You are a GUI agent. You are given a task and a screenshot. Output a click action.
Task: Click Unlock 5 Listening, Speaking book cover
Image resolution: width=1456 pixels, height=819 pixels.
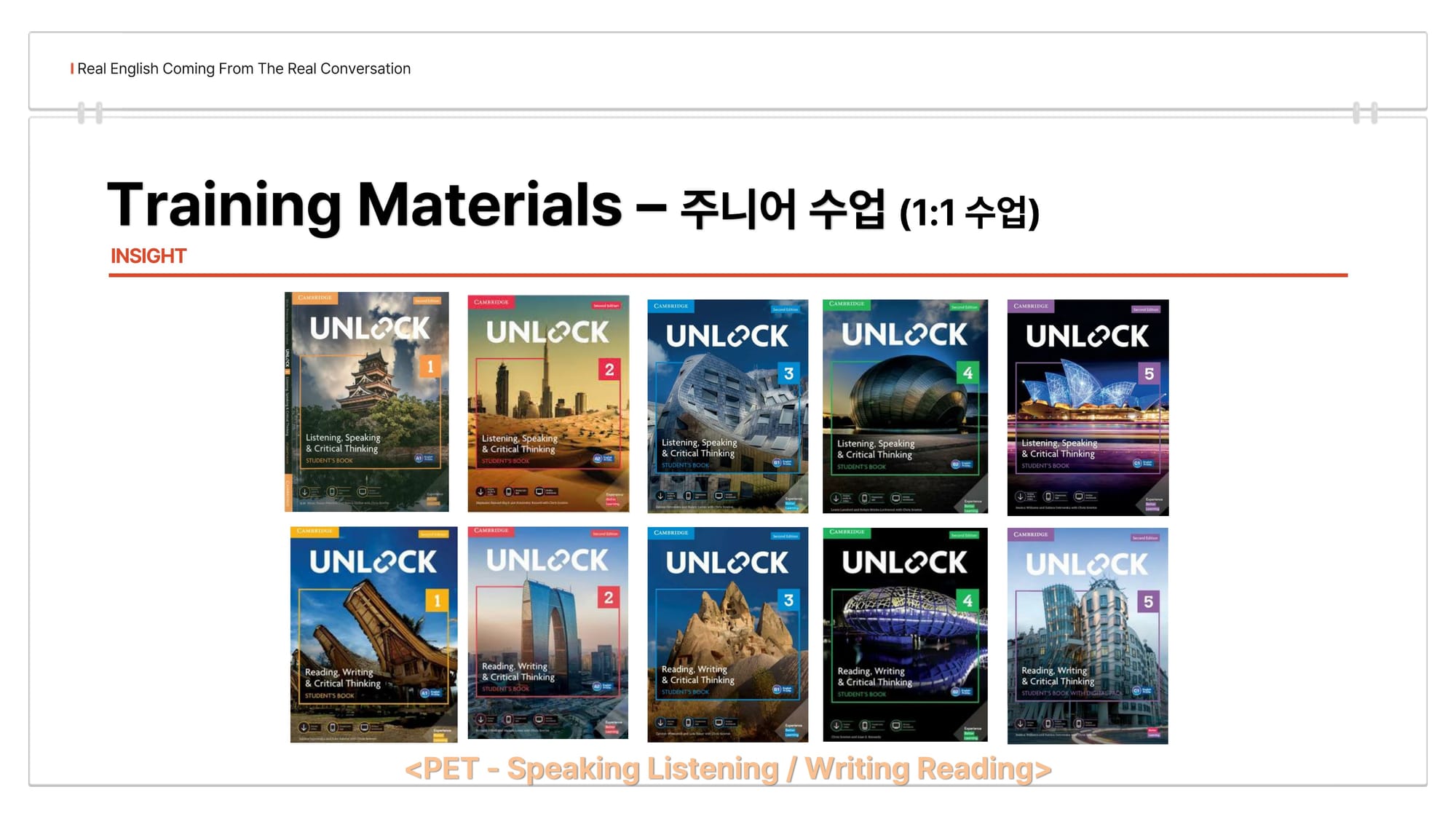[x=1088, y=408]
